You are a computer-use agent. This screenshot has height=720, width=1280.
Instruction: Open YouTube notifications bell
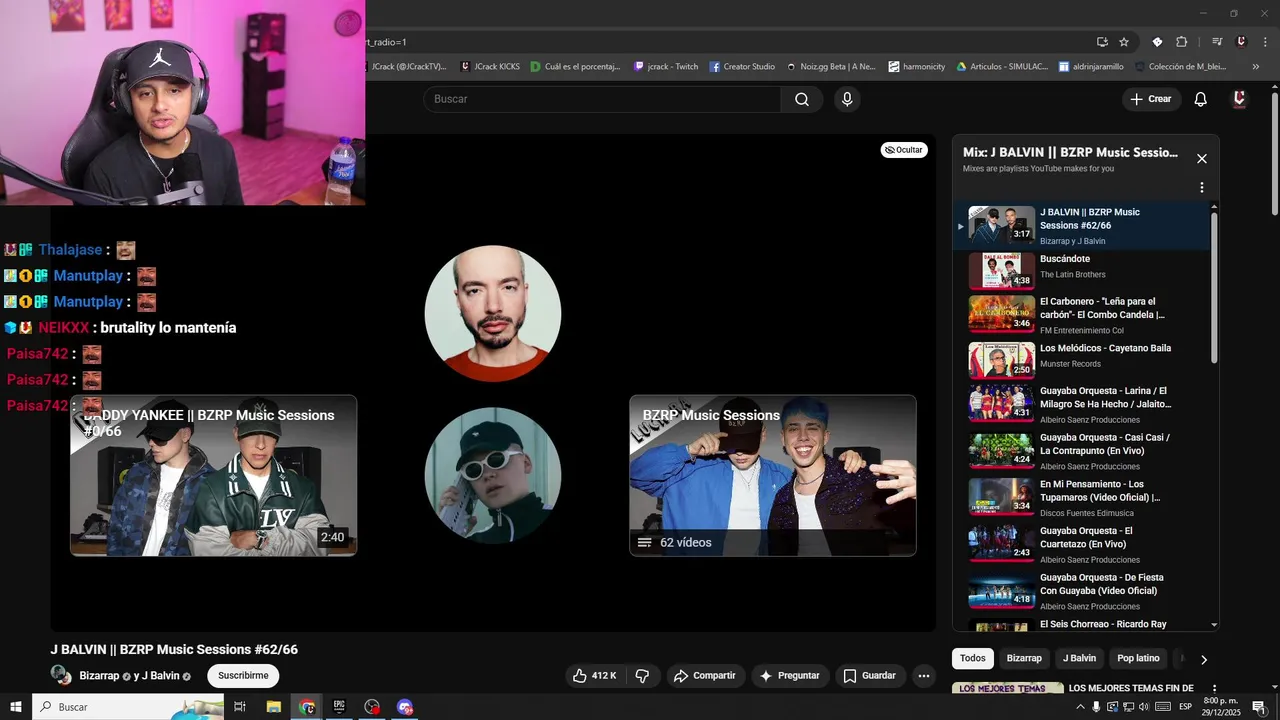point(1201,99)
